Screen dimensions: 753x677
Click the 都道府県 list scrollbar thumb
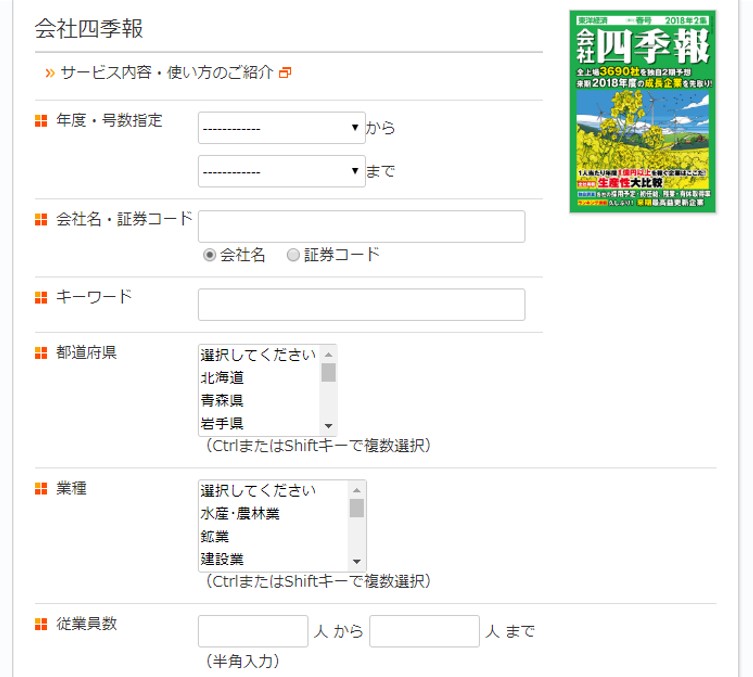(x=328, y=373)
